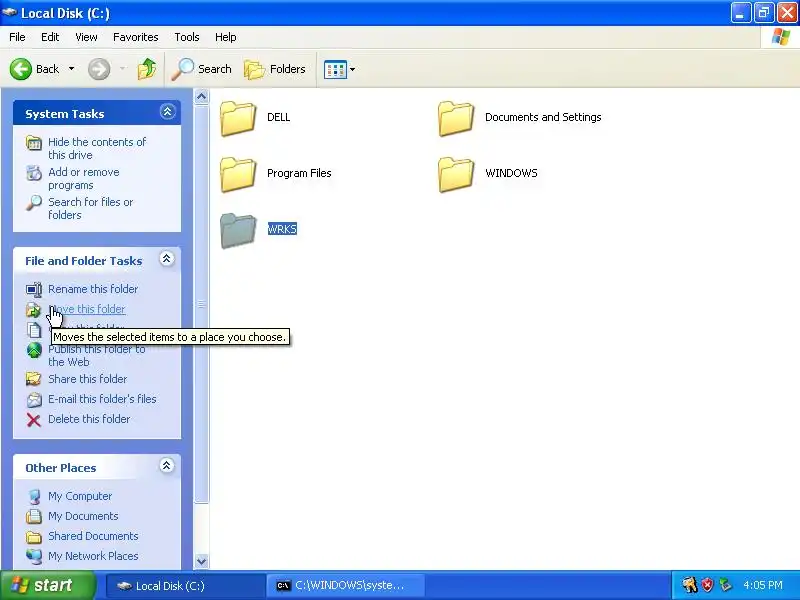The width and height of the screenshot is (800, 600).
Task: Click Delete this folder link
Action: point(89,419)
